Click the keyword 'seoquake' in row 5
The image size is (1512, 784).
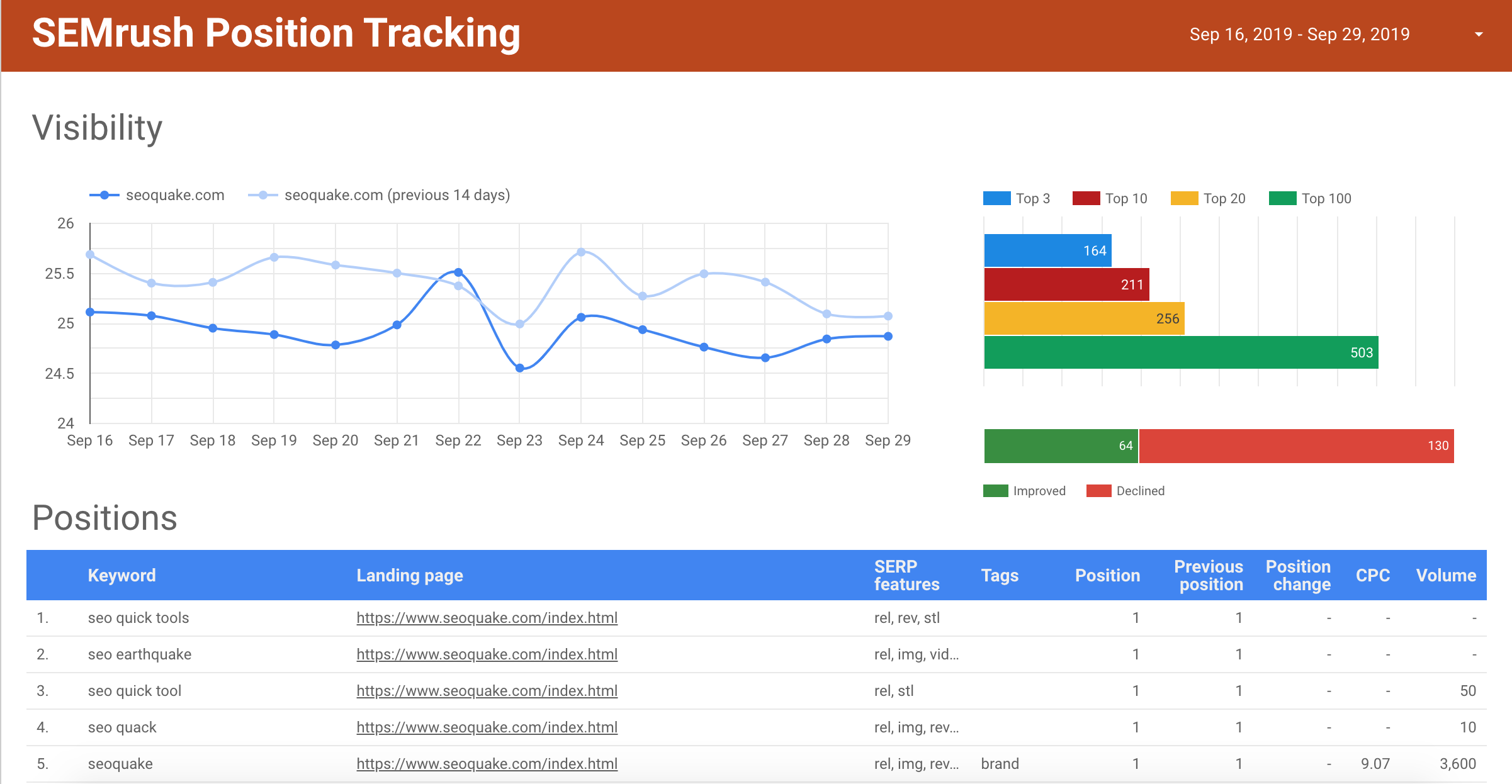[x=120, y=764]
